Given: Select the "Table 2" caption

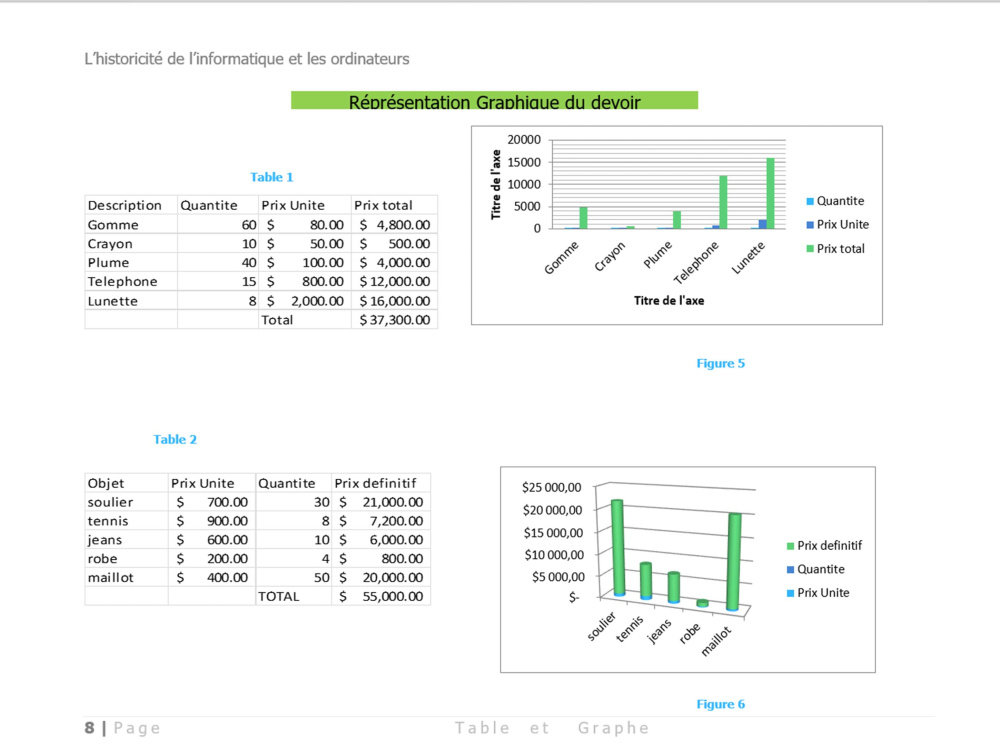Looking at the screenshot, I should [x=175, y=439].
